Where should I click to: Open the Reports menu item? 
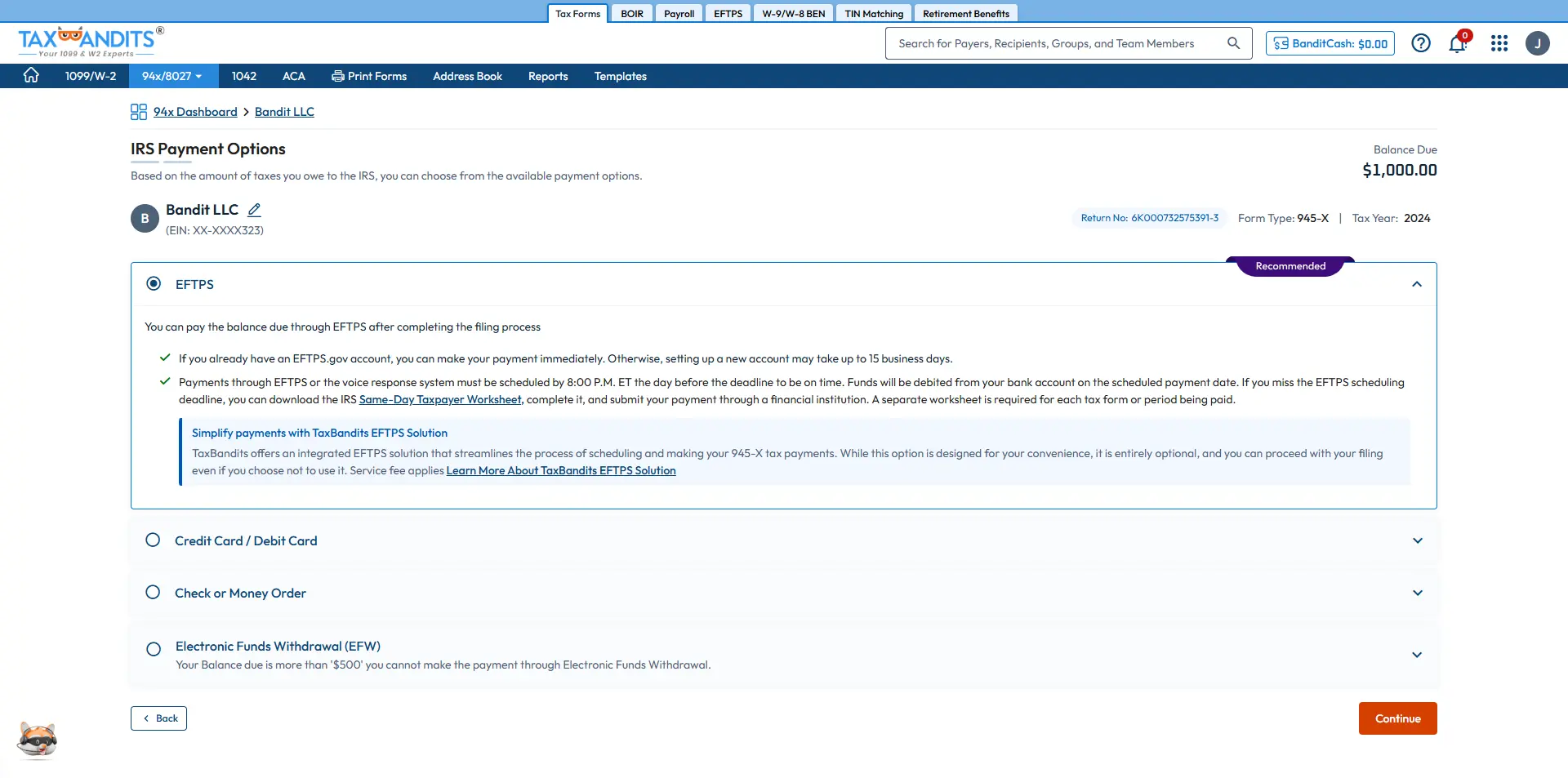click(x=548, y=76)
